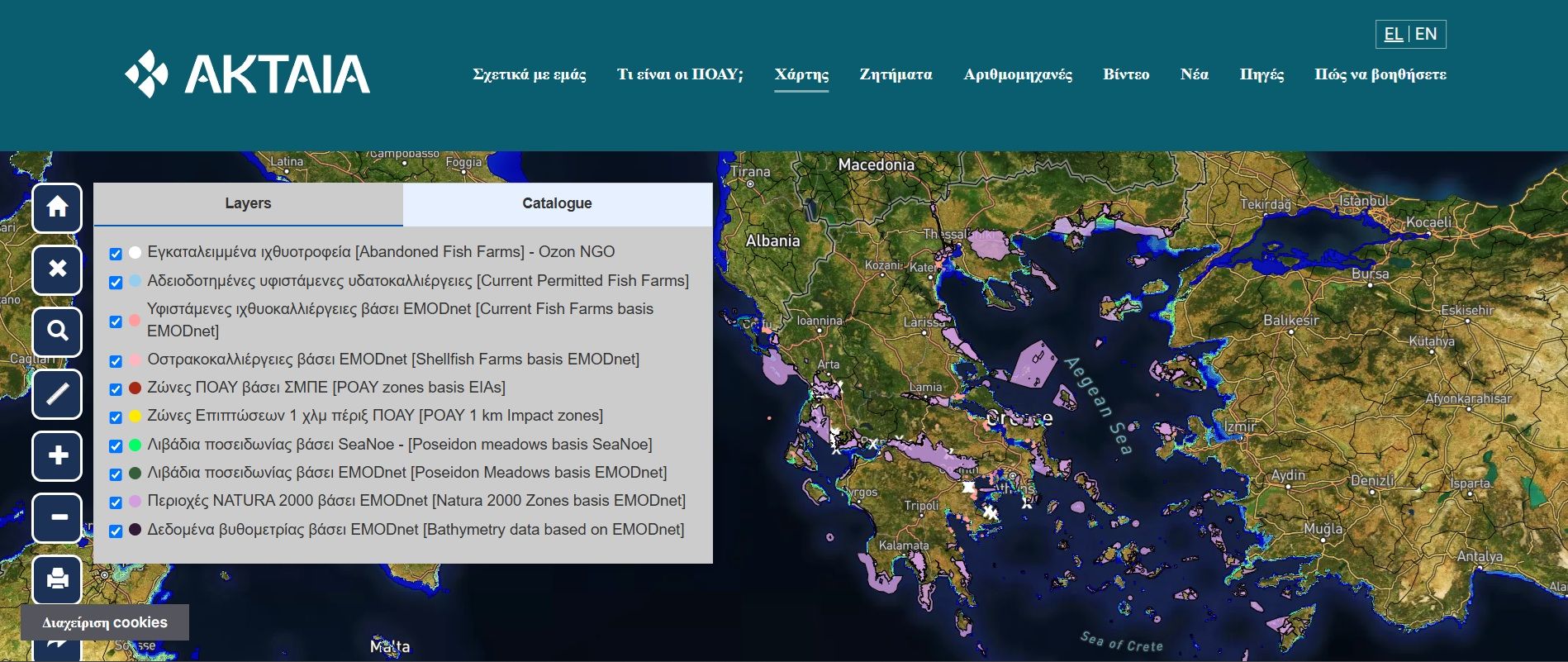1568x662 pixels.
Task: Zoom in with the plus button
Action: 57,455
